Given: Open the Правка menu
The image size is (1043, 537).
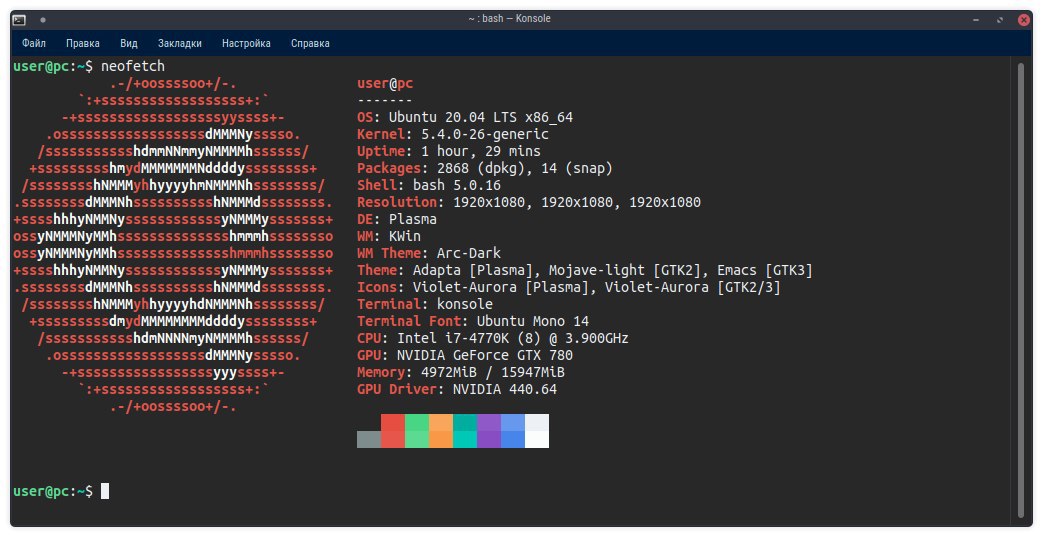Looking at the screenshot, I should 83,43.
